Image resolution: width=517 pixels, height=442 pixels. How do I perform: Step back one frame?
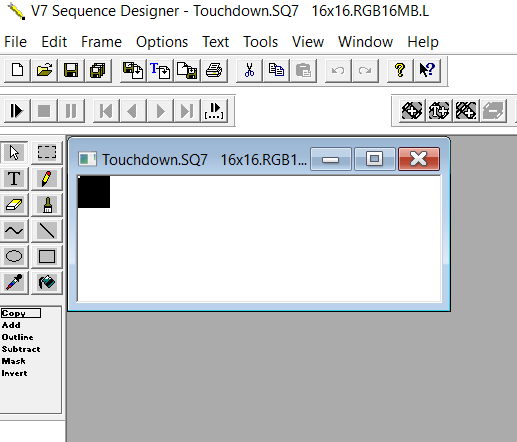tap(133, 111)
